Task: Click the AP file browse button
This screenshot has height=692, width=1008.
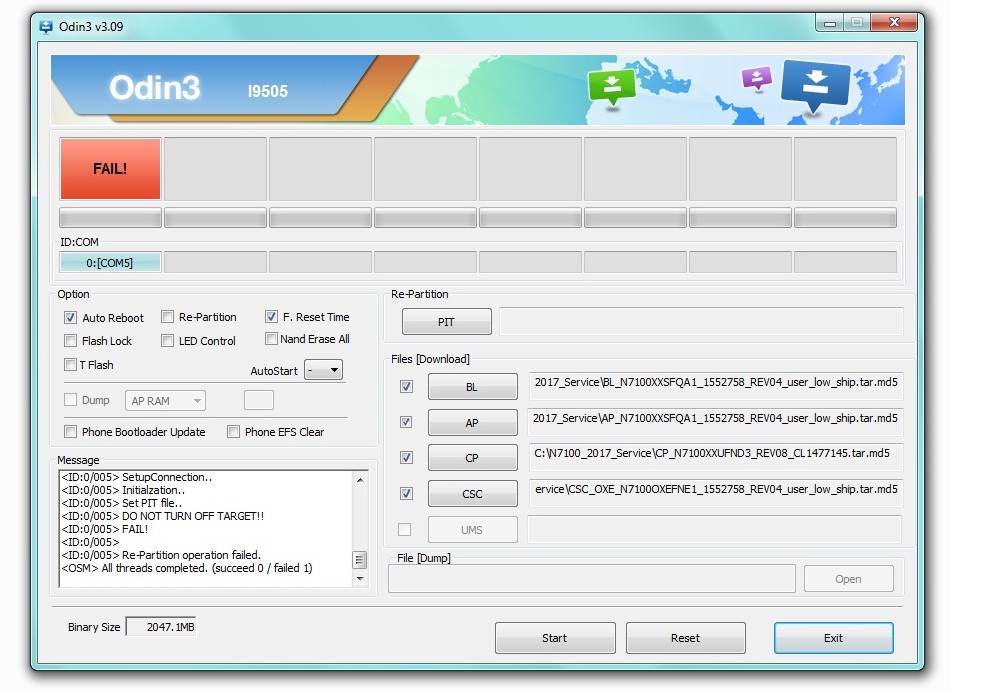Action: pyautogui.click(x=472, y=423)
